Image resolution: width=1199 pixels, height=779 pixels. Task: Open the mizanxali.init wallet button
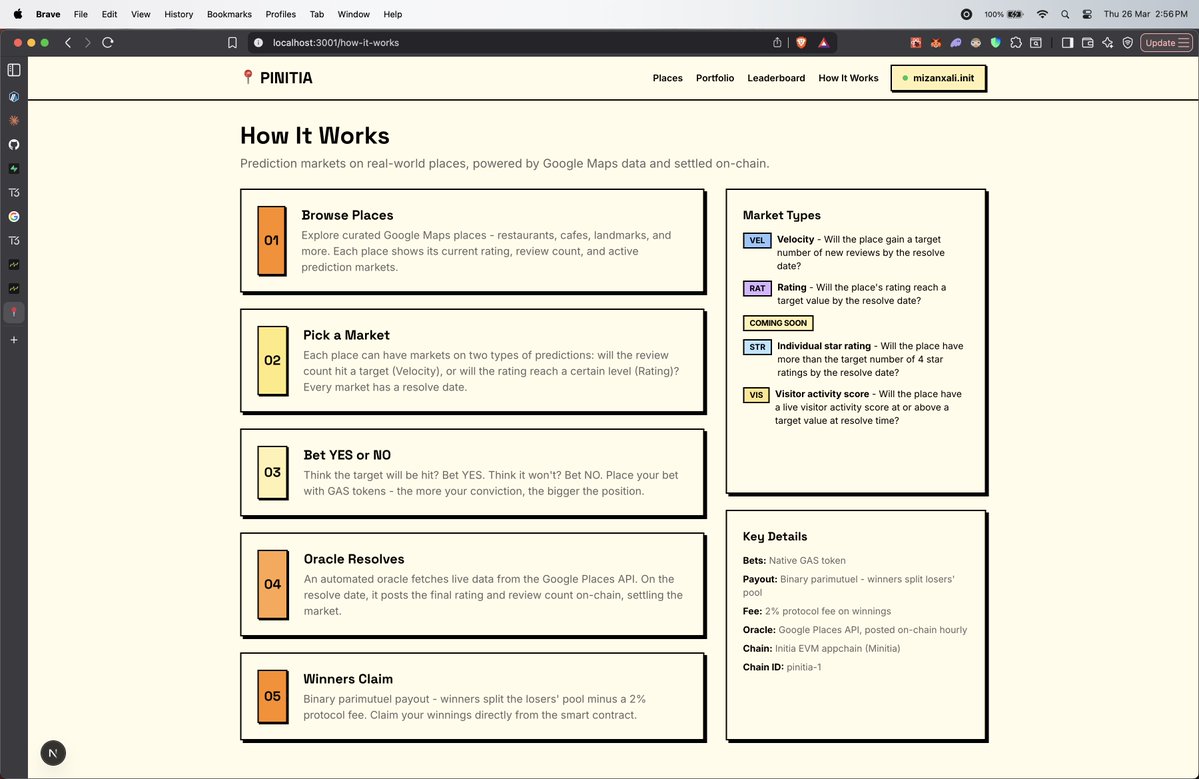pyautogui.click(x=938, y=78)
